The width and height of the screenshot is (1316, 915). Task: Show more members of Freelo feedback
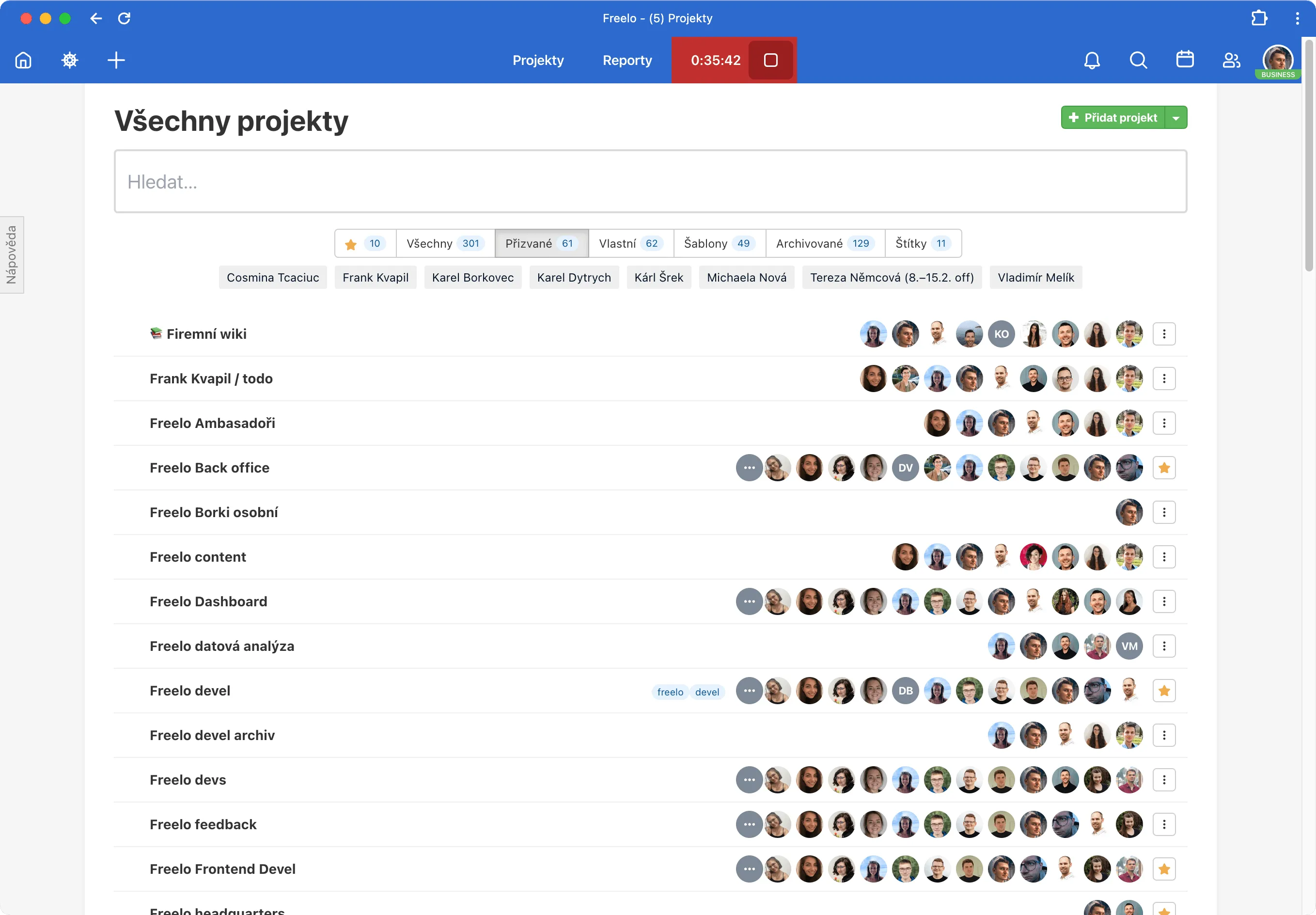click(749, 824)
